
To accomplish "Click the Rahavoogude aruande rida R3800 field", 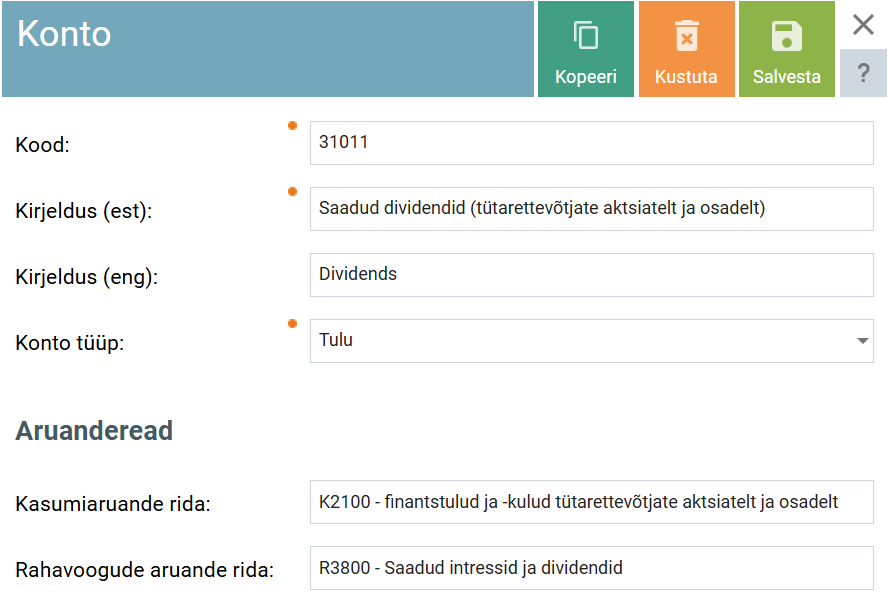I will click(x=591, y=568).
